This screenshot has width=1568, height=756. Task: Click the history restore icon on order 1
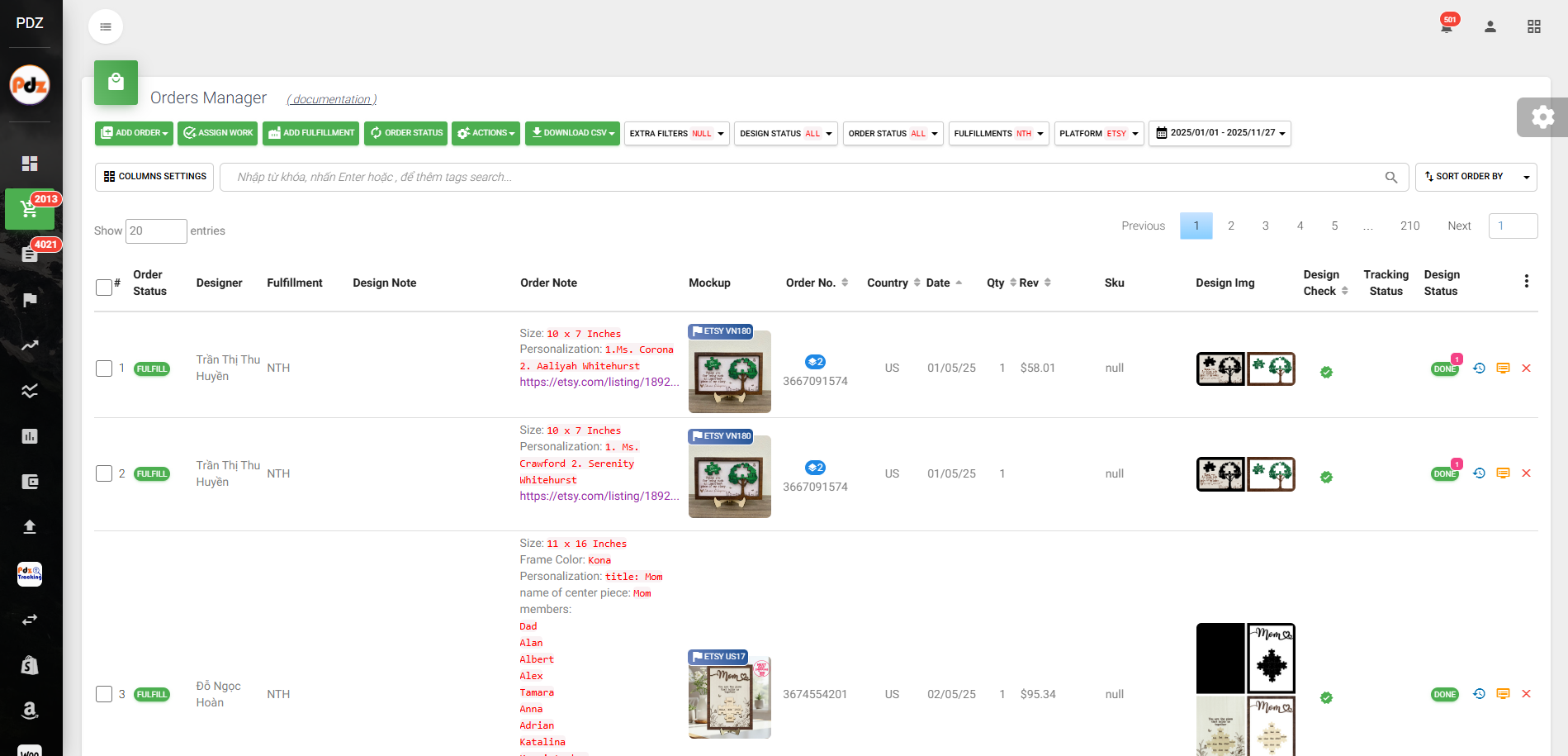1479,368
